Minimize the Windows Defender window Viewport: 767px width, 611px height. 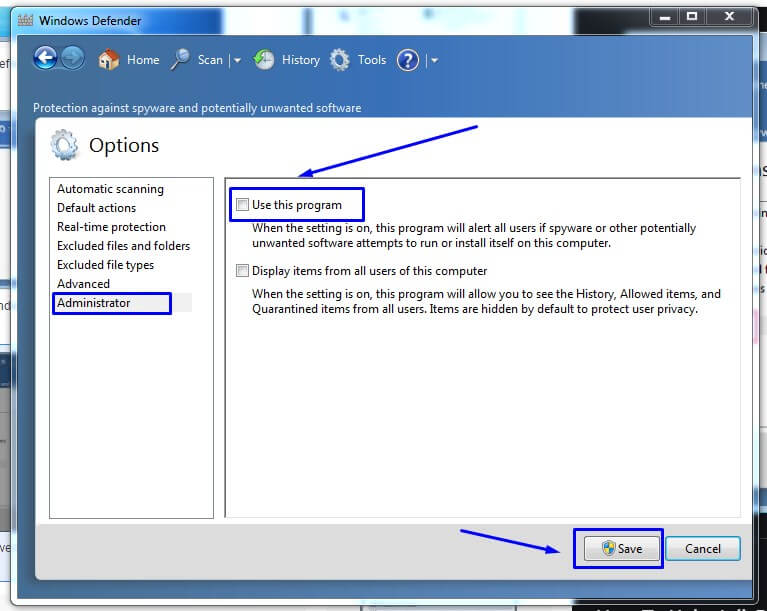pyautogui.click(x=664, y=17)
